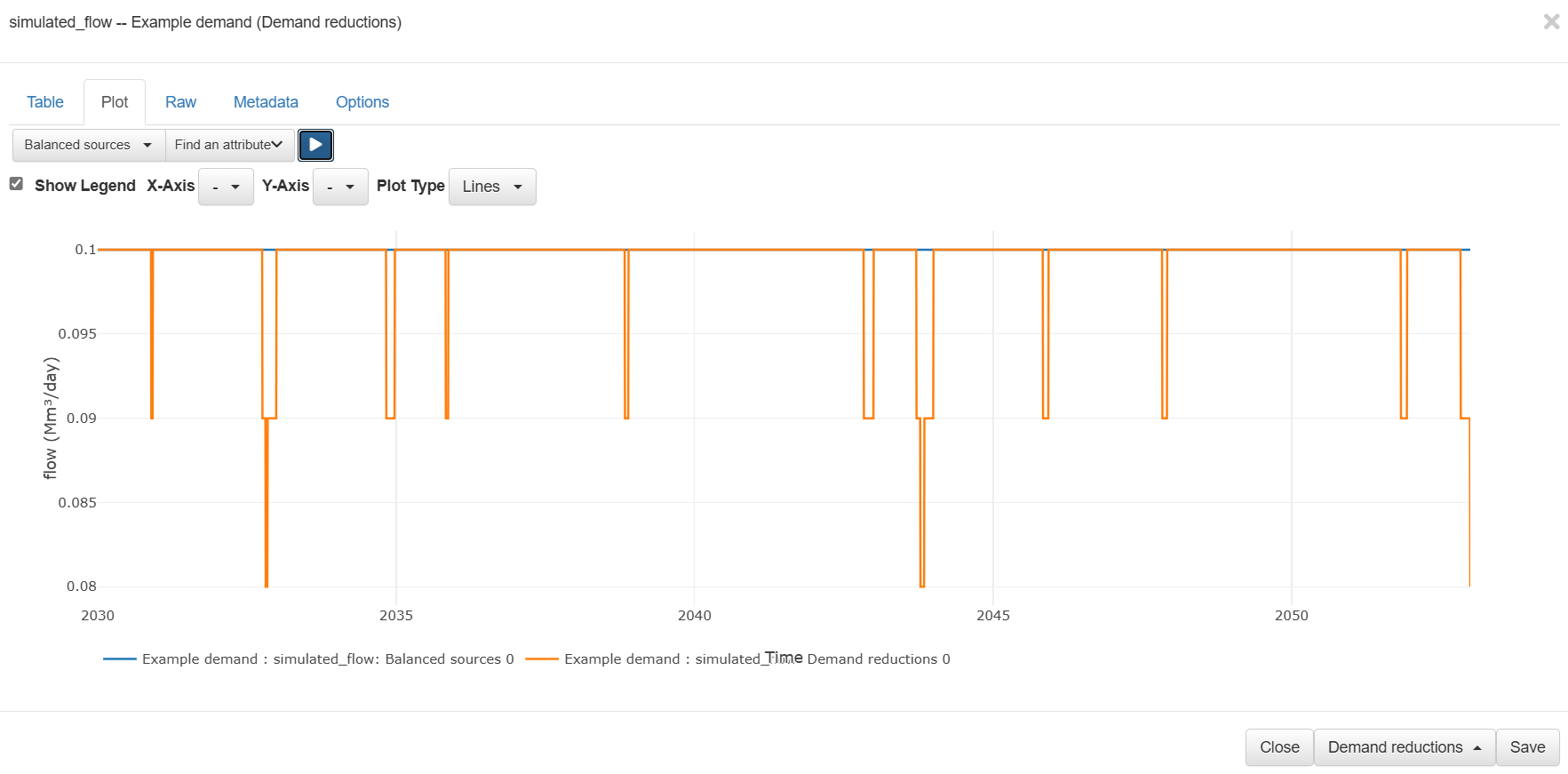Change Plot Type from Lines
Image resolution: width=1568 pixels, height=774 pixels.
coord(492,187)
